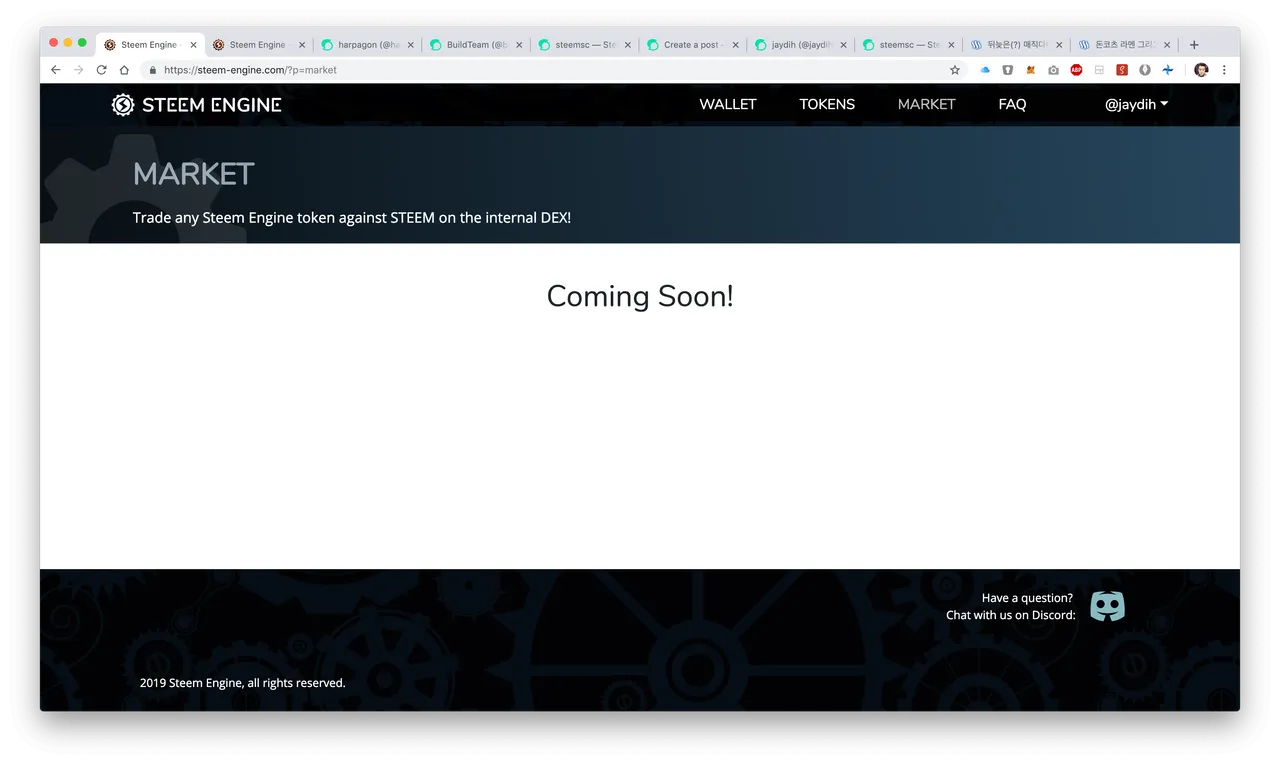Click the '2019 Steem Engine, all rights reserved.' text

pos(243,683)
